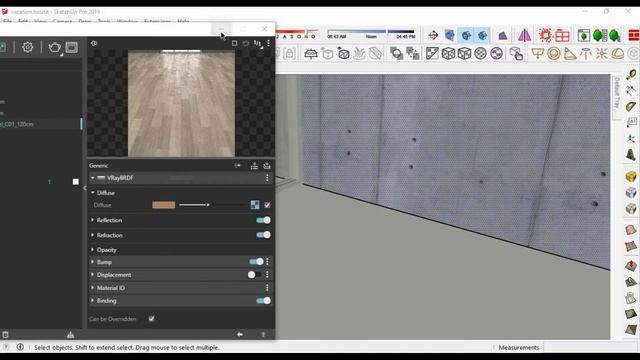Click the yellow cube icon in right toolbar
640x360 pixels.
pos(631,177)
